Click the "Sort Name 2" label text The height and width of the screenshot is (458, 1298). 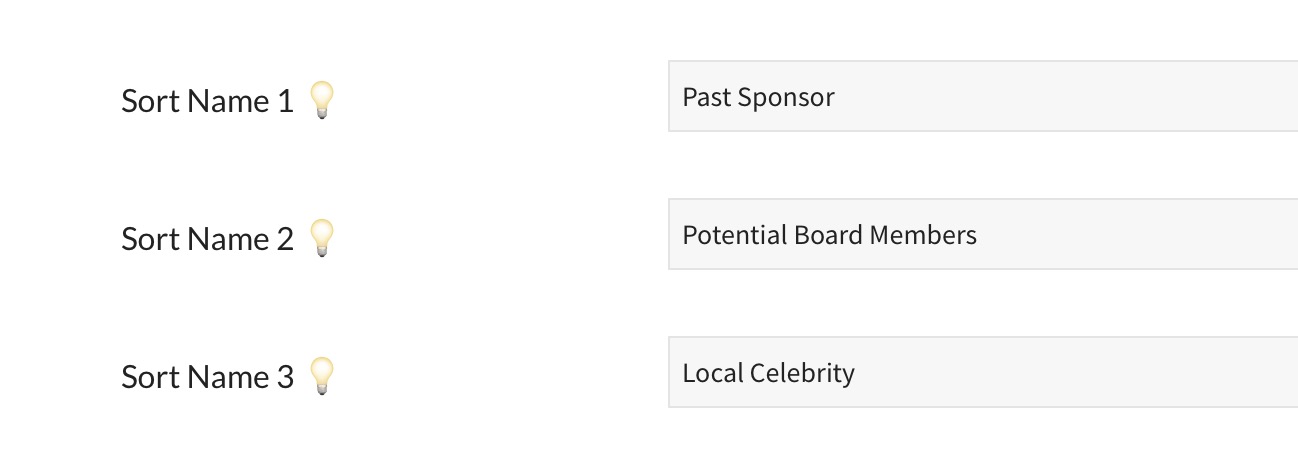click(x=207, y=239)
